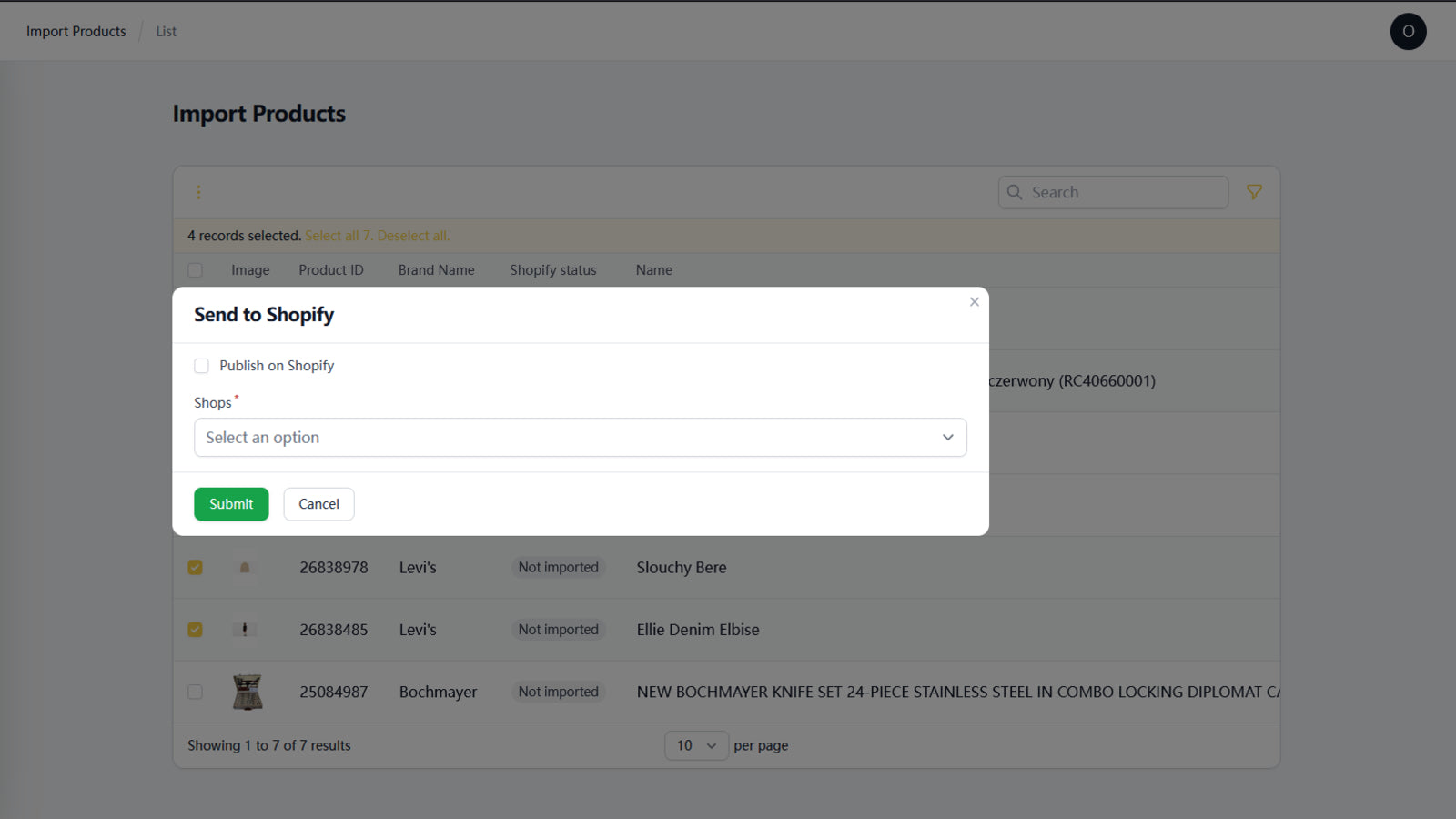This screenshot has height=819, width=1456.
Task: Sort by the Product ID column header
Action: point(331,270)
